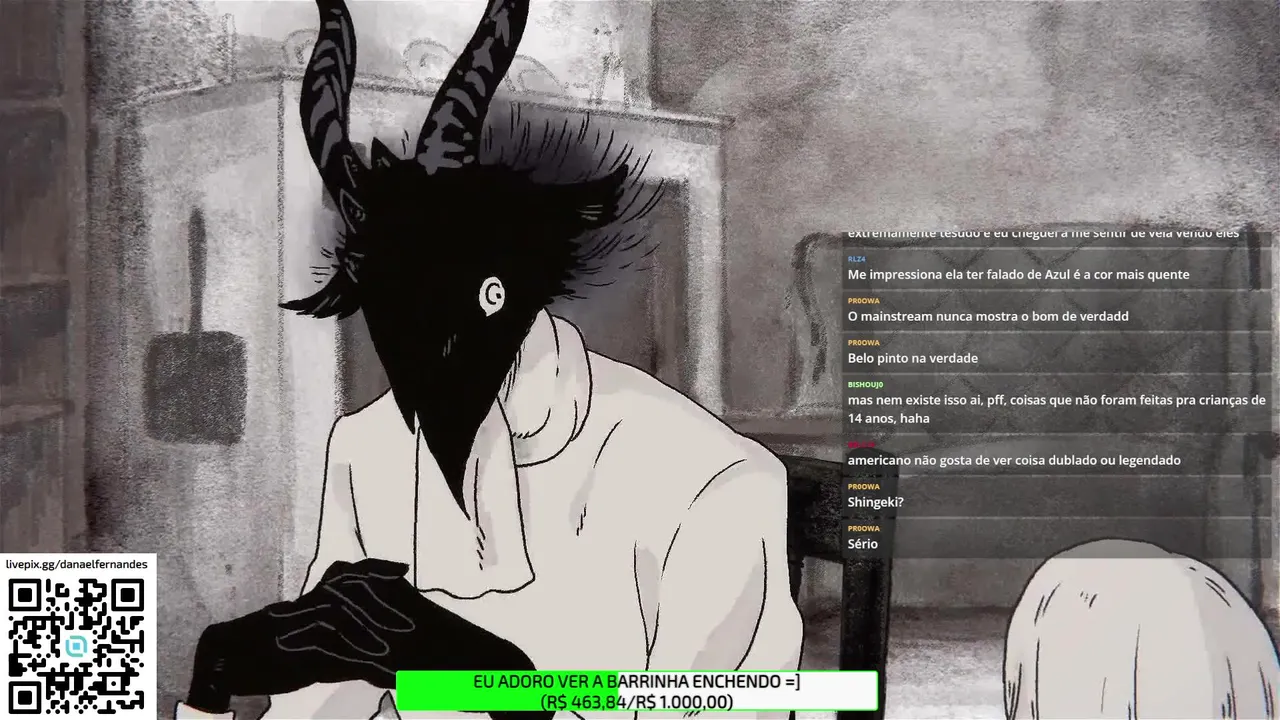1280x720 pixels.
Task: Select chat message "Me impressiona ela ter falado de Azul"
Action: click(x=1018, y=274)
